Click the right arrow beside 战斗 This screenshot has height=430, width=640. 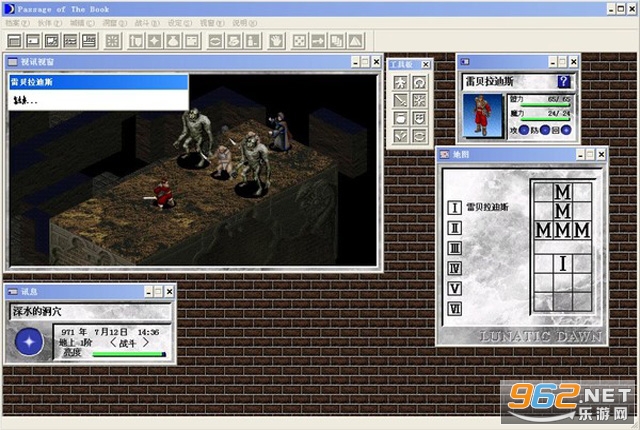pyautogui.click(x=145, y=343)
